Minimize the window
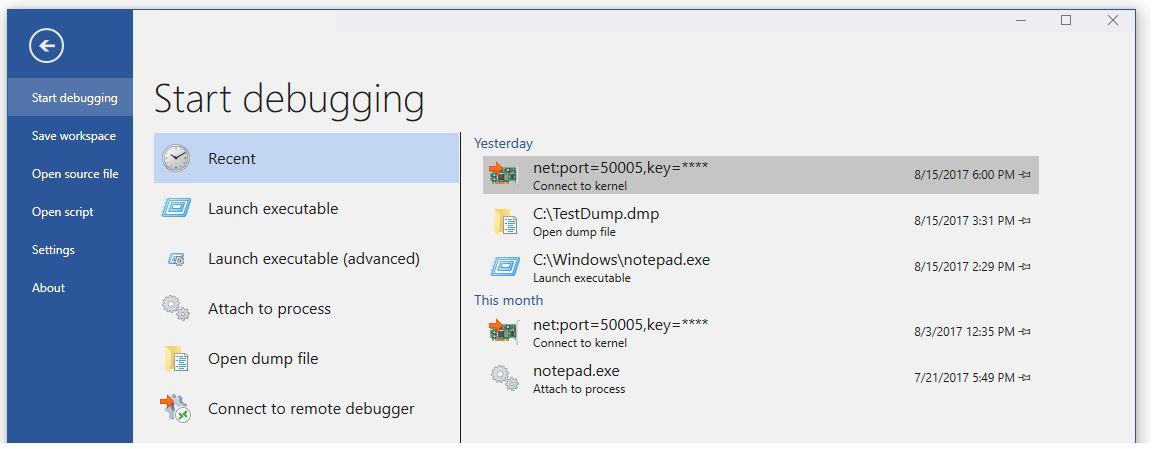This screenshot has width=1152, height=449. click(x=1019, y=21)
